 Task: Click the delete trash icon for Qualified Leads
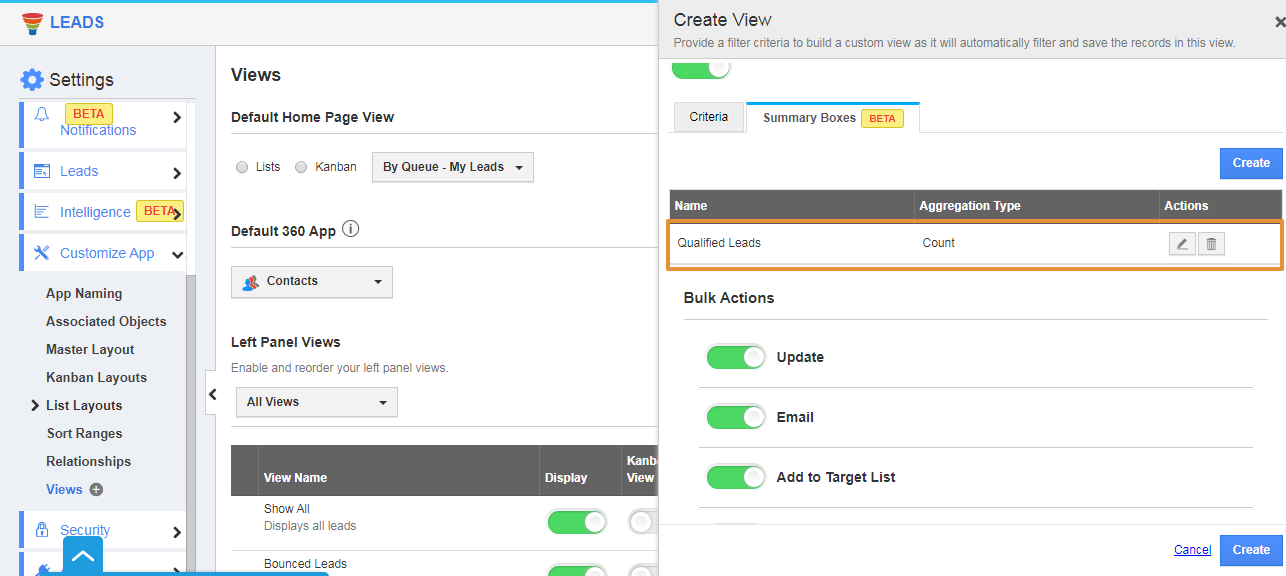[x=1211, y=243]
